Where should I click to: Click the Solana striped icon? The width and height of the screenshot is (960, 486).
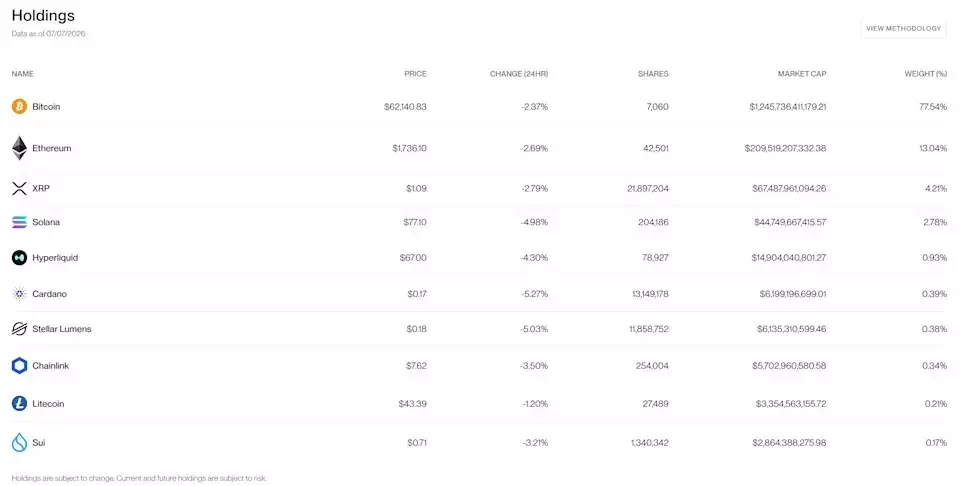(x=20, y=222)
